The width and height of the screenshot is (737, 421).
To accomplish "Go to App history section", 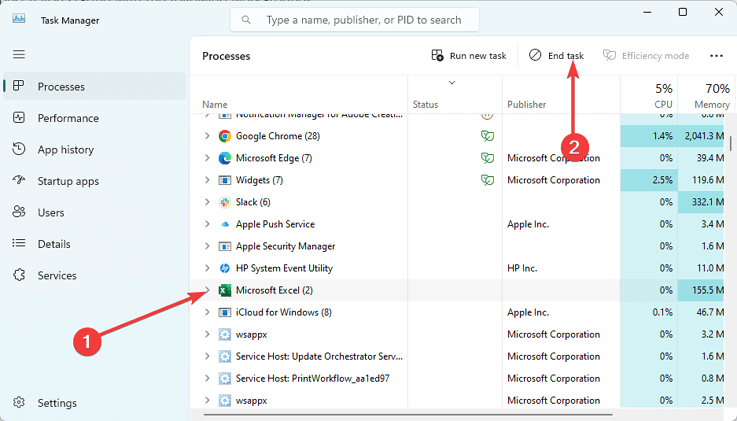I will point(65,150).
